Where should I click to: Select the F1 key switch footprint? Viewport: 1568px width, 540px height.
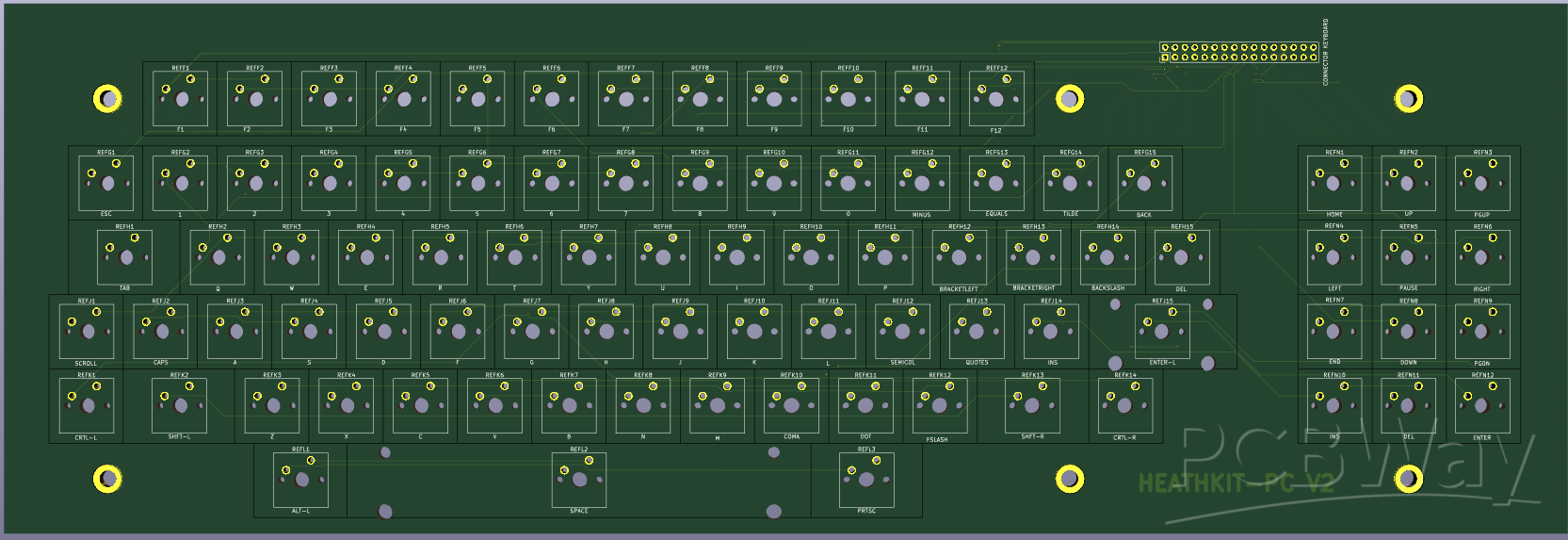(x=181, y=99)
